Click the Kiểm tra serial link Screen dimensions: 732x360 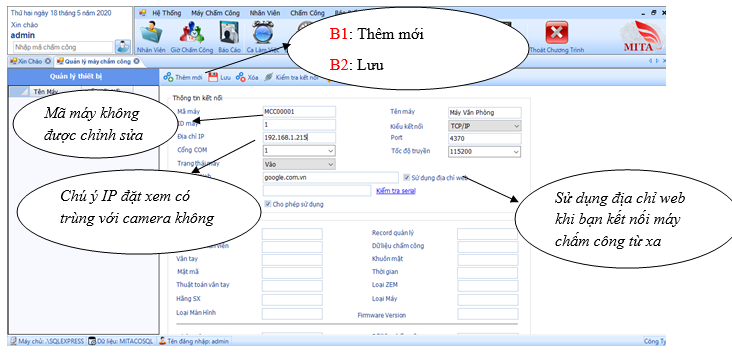tap(396, 191)
